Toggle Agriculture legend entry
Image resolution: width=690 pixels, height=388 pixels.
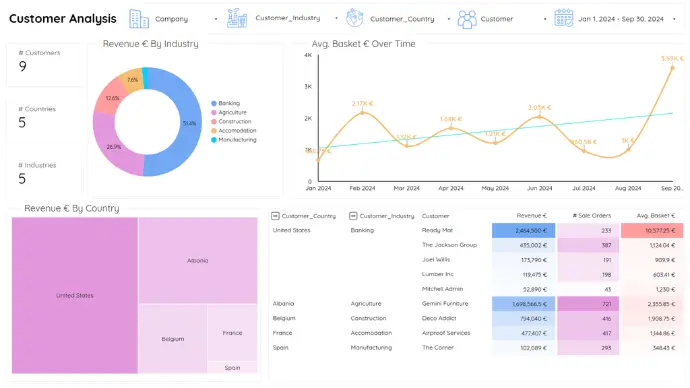point(229,113)
